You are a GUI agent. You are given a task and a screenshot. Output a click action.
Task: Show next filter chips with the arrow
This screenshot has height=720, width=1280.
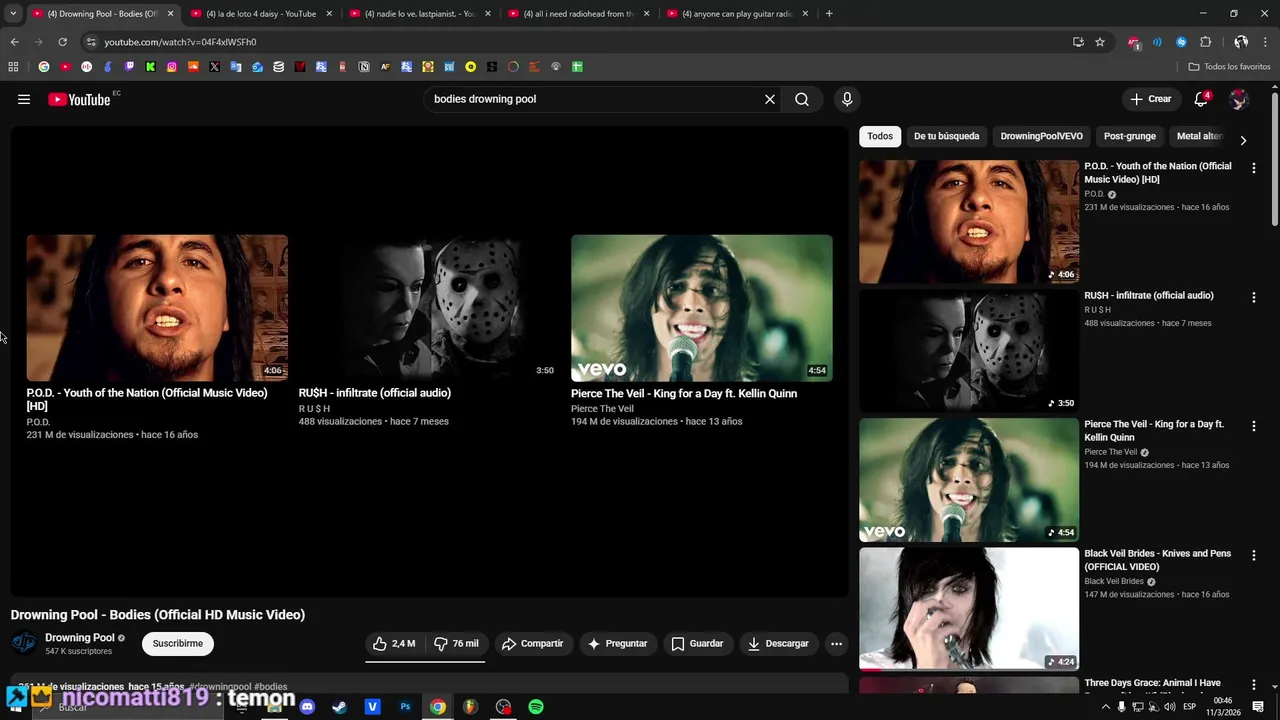tap(1243, 141)
